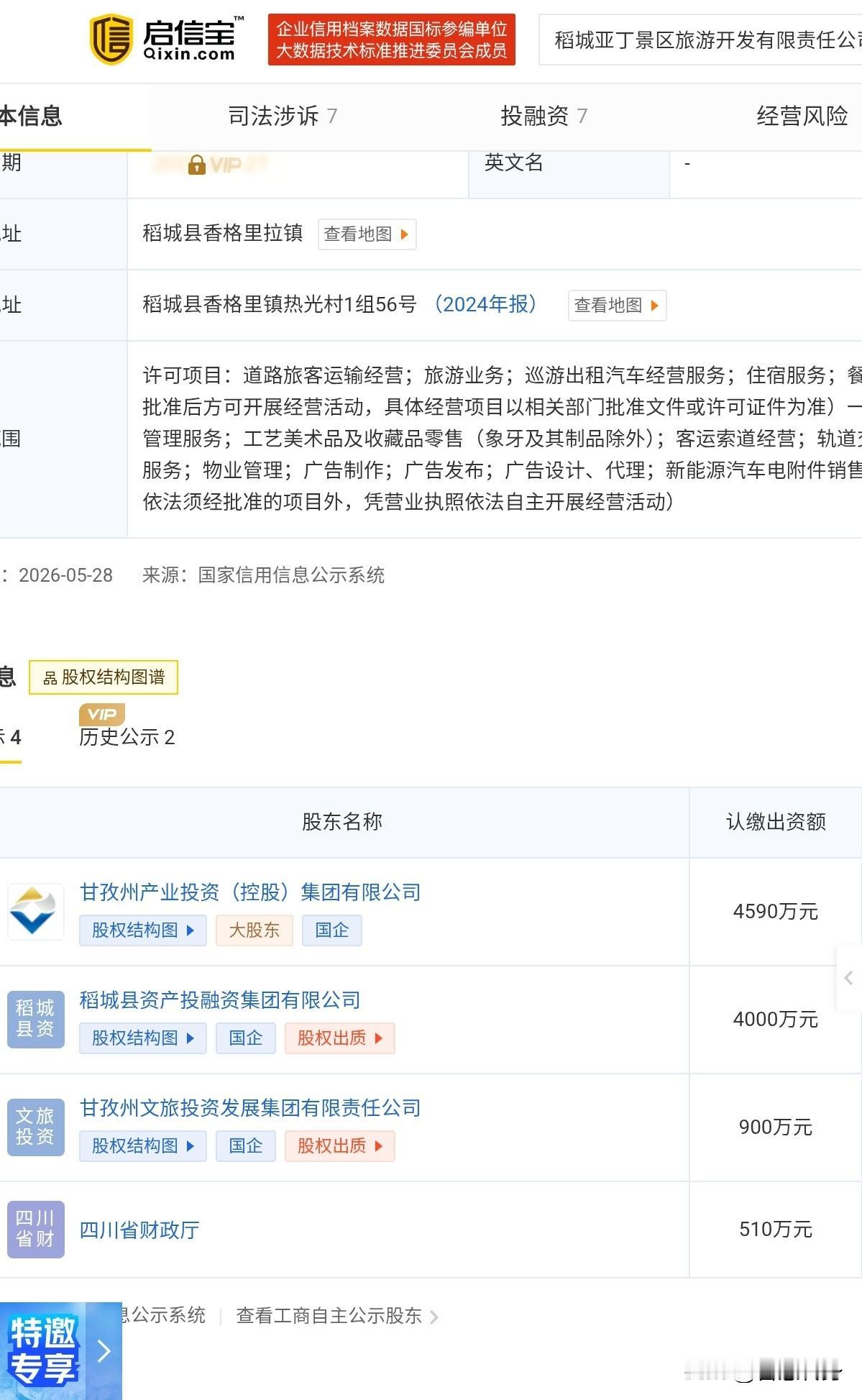Open 甘孜州文旅投资发展集团有限责任公司 link
Screen dimensions: 862x1400
pyautogui.click(x=250, y=1108)
